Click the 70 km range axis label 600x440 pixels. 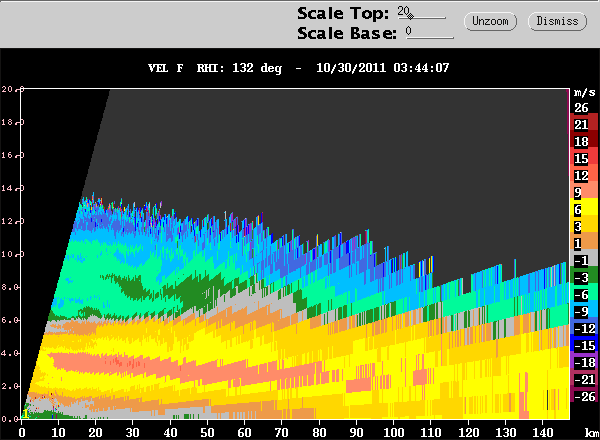tap(282, 432)
